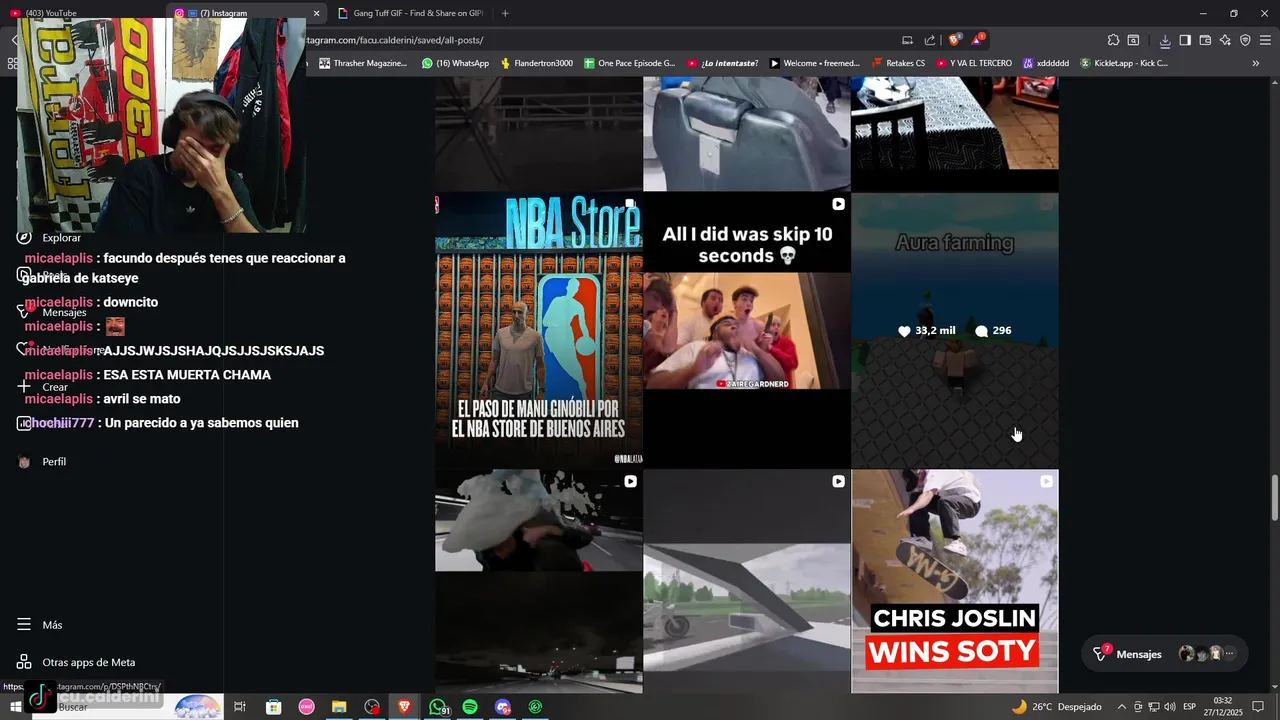
Task: Click the volume icon in system tray
Action: (1169, 707)
